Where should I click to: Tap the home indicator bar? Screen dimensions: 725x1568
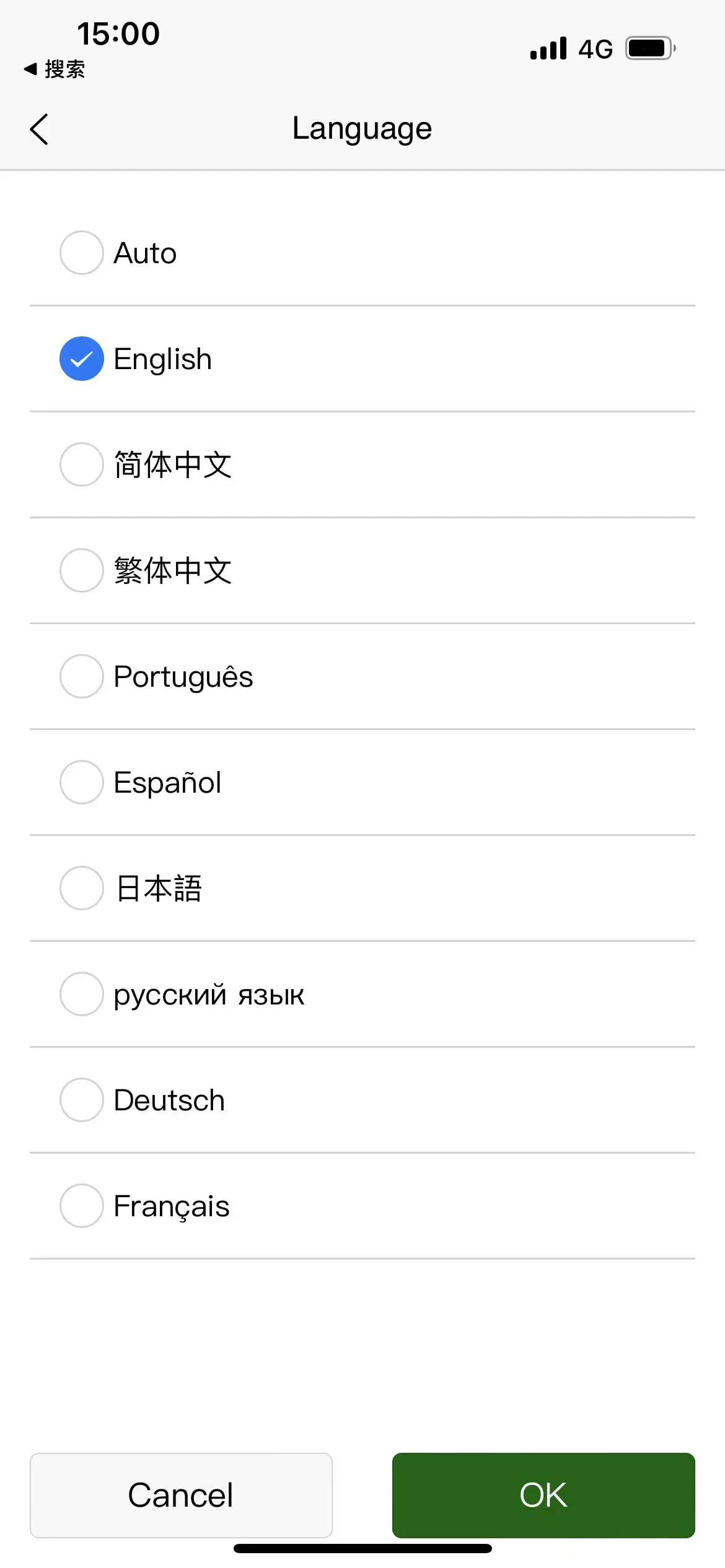coord(362,1548)
